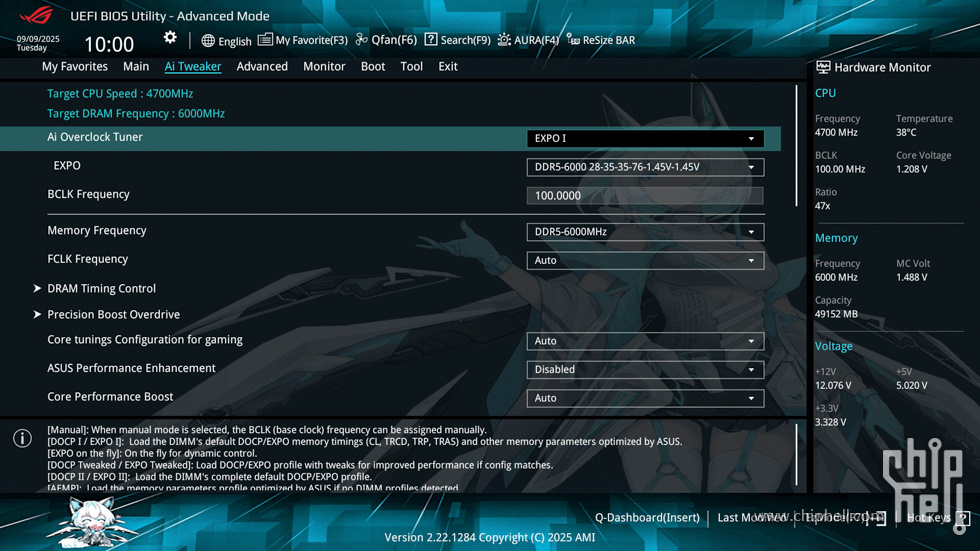
Task: Click the FCLK Frequency label
Action: 88,259
